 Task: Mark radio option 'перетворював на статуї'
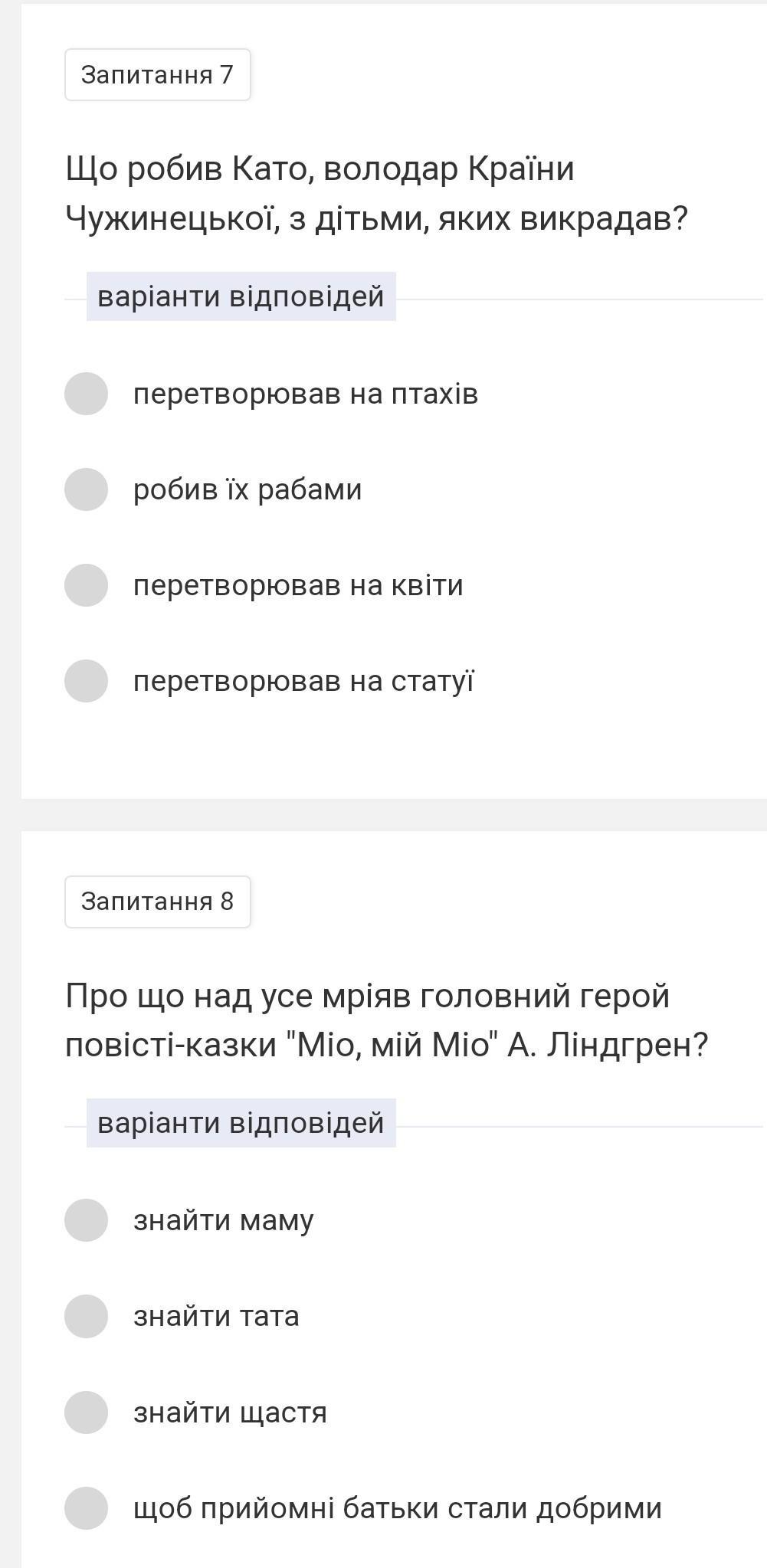point(86,681)
